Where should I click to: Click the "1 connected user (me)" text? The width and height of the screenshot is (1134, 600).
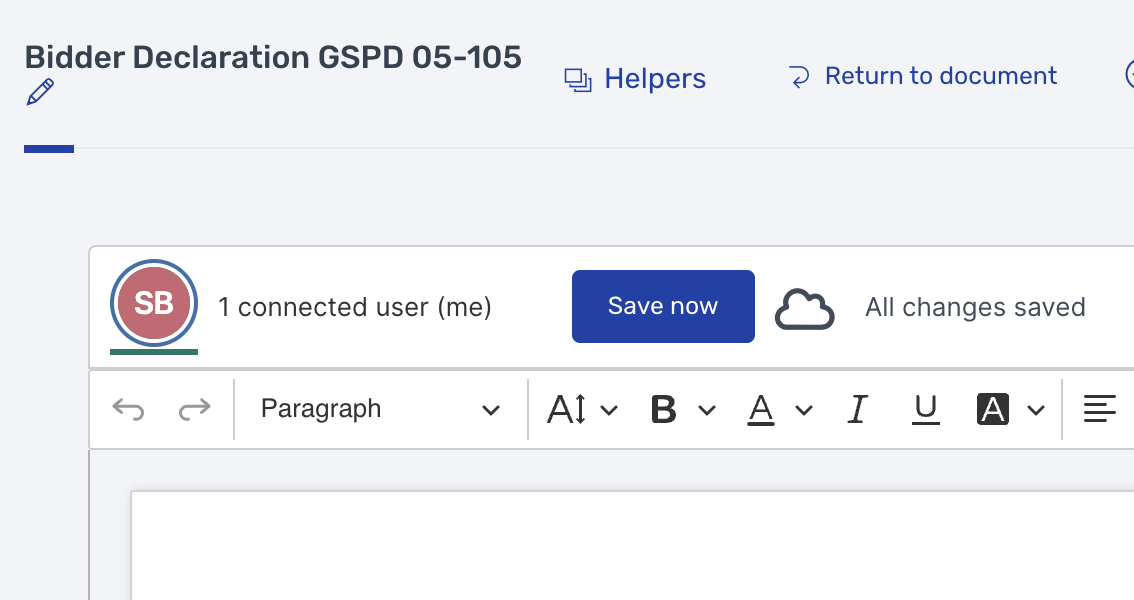pos(355,307)
